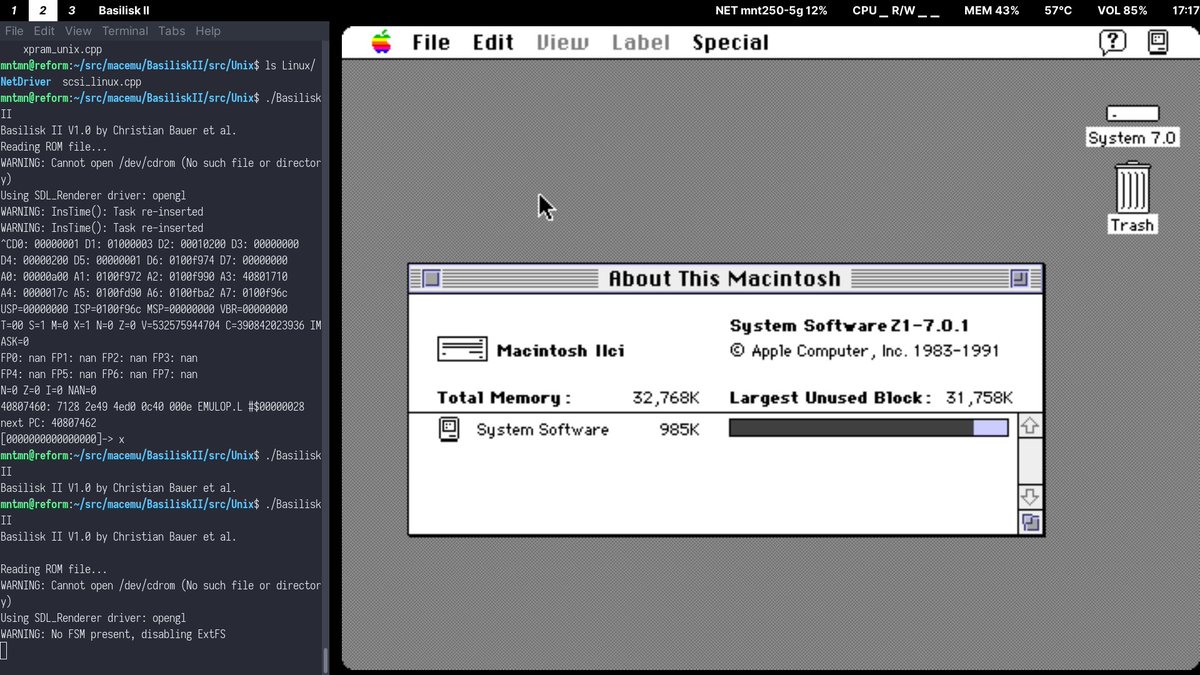Open terminal View menu
The width and height of the screenshot is (1200, 675).
pyautogui.click(x=78, y=31)
